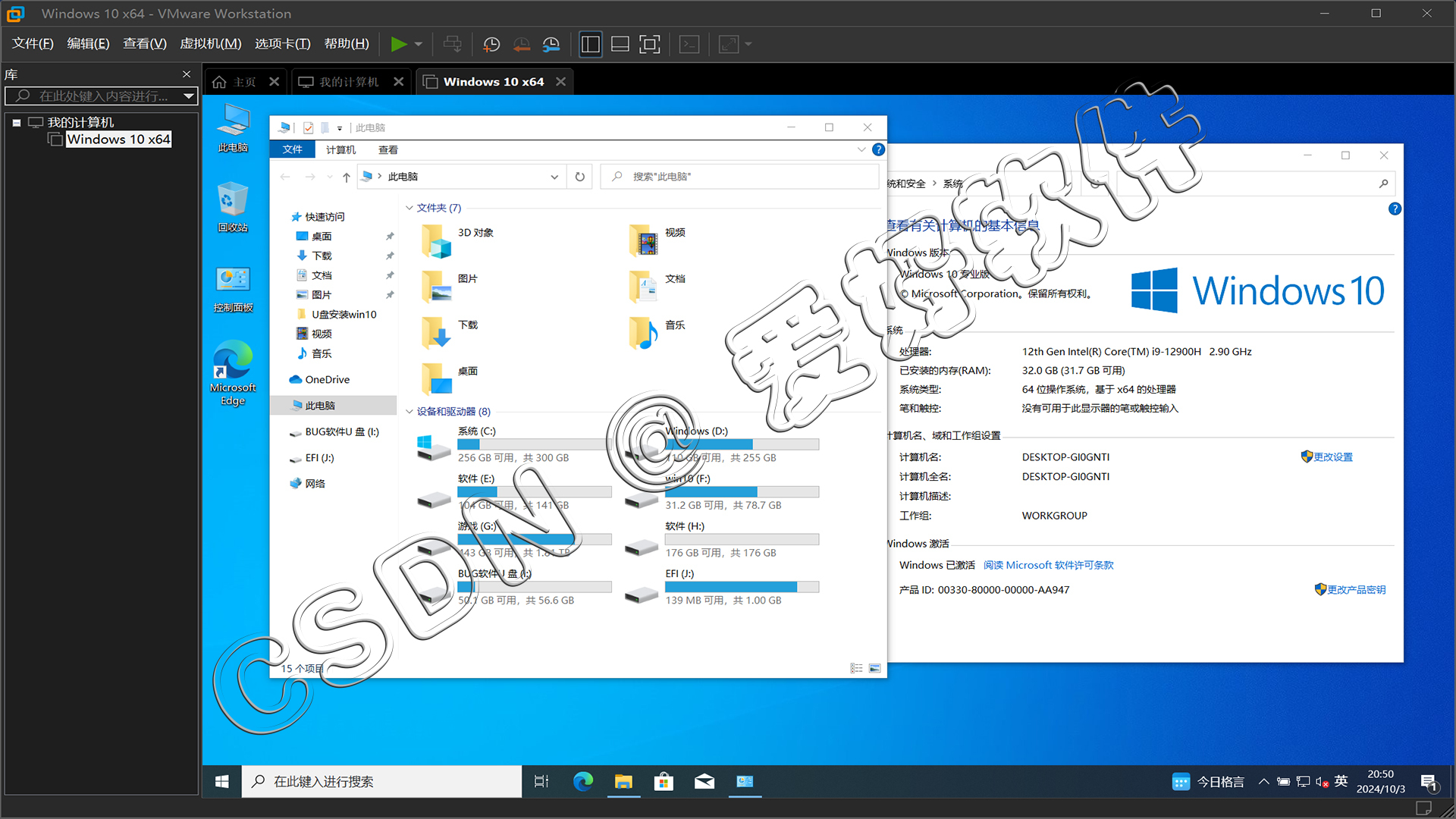Viewport: 1456px width, 819px height.
Task: Open the 虚拟机(M) menu
Action: pyautogui.click(x=211, y=44)
